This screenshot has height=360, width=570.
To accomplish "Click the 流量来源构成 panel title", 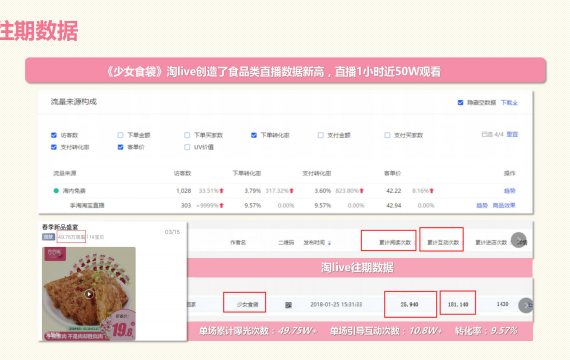I will [74, 102].
